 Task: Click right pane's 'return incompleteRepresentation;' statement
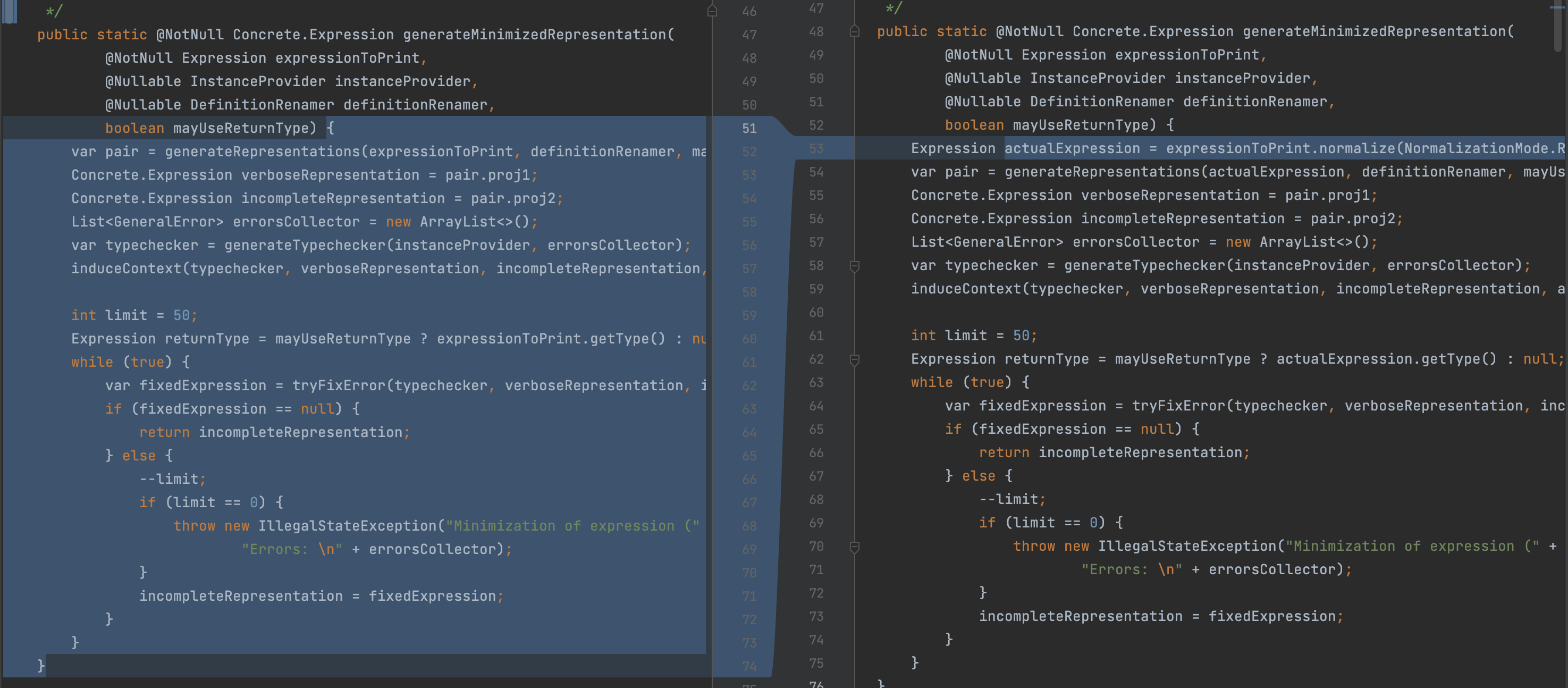click(1114, 452)
